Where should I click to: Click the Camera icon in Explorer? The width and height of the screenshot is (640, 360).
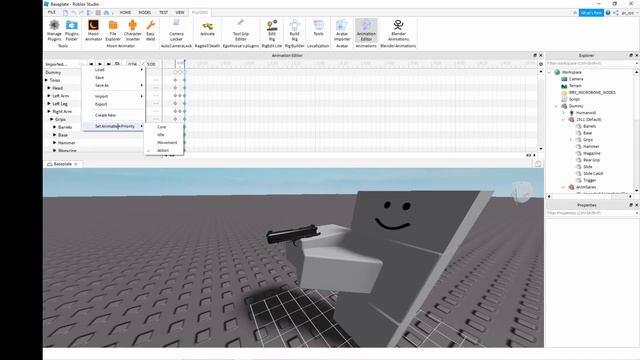(564, 79)
